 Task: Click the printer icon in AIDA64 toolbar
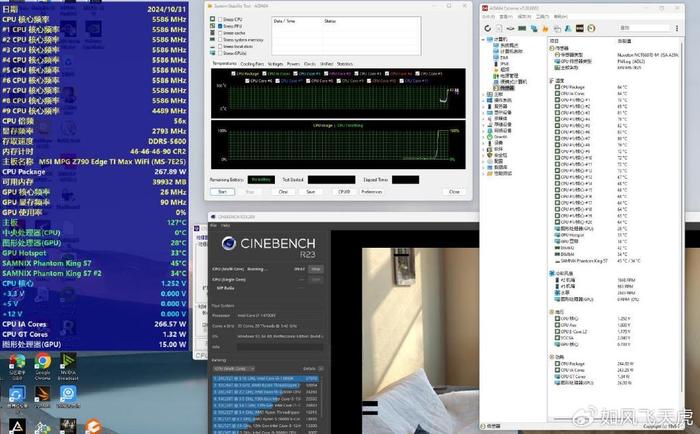(557, 29)
